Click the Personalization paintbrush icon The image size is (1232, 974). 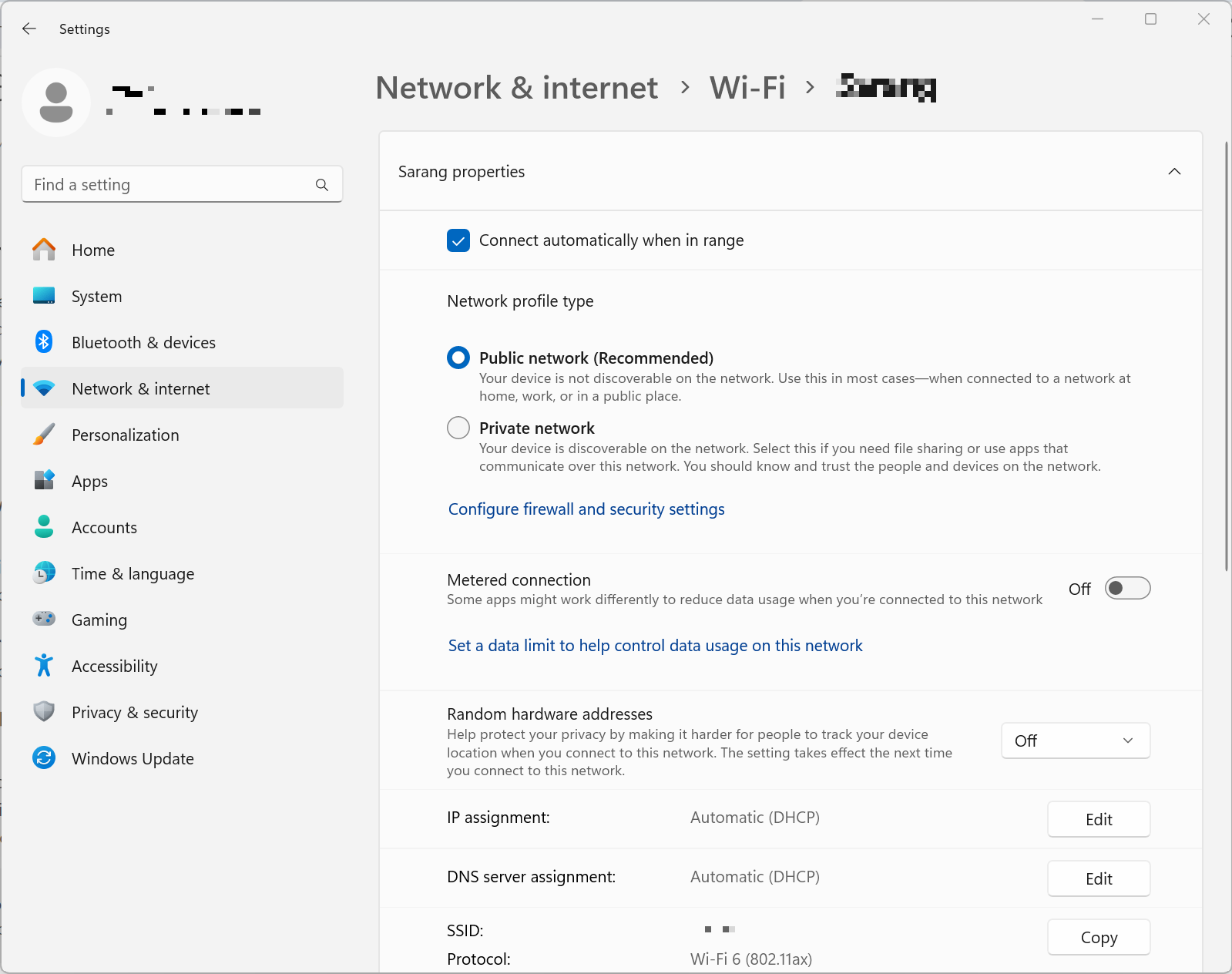[44, 435]
